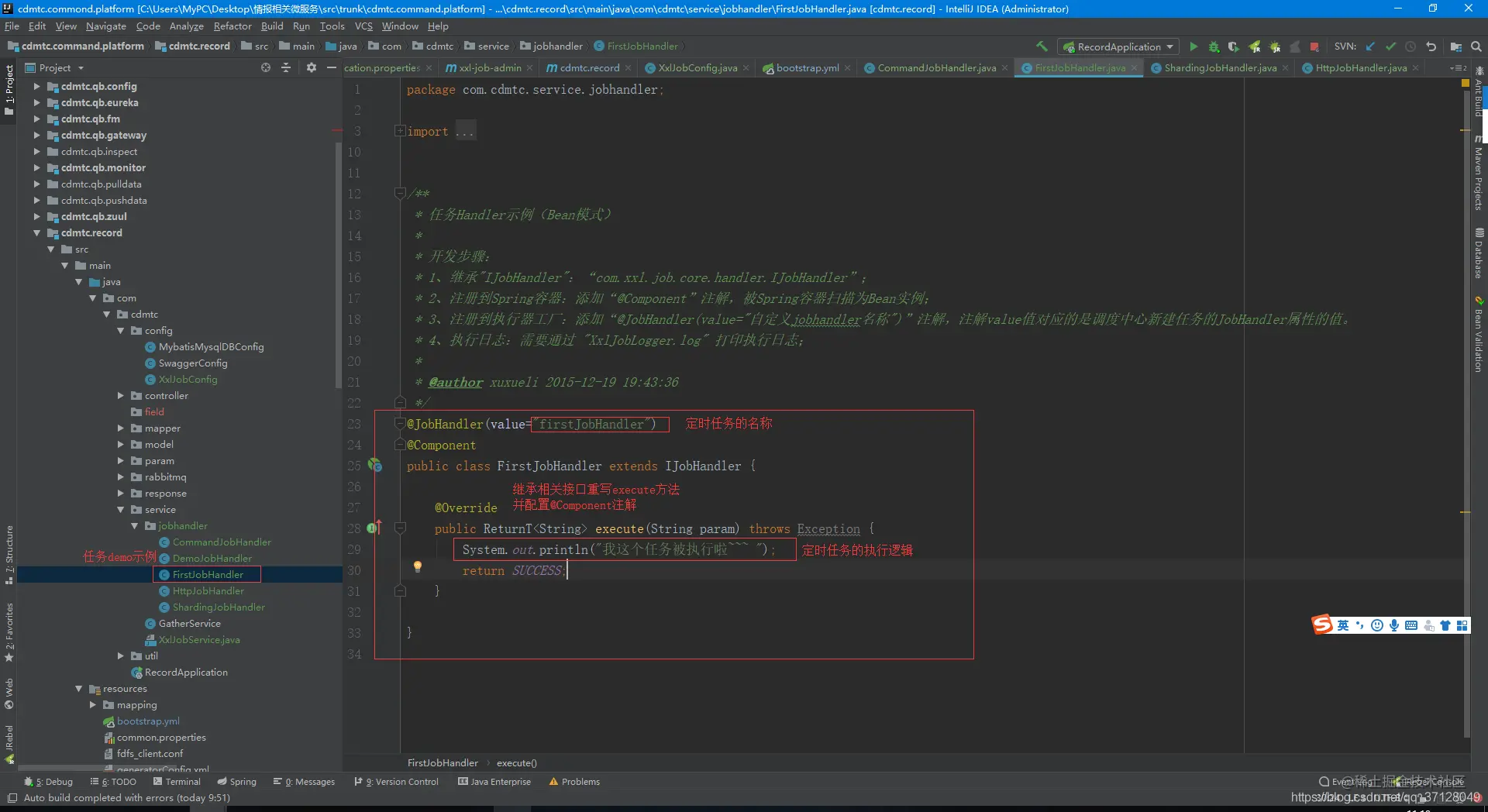
Task: Expand the cdmtc.qb.config module
Action: point(36,86)
